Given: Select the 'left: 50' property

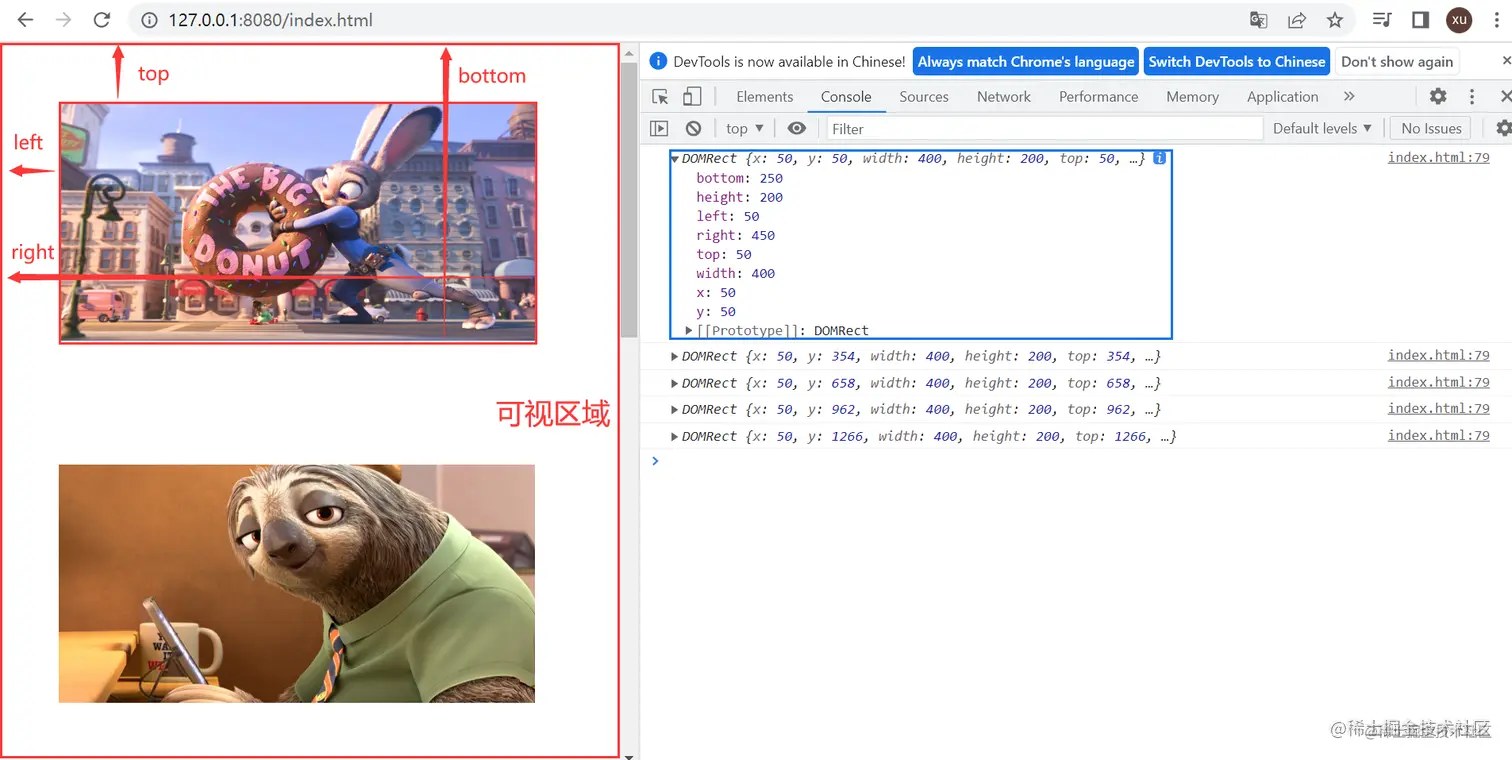Looking at the screenshot, I should [728, 216].
